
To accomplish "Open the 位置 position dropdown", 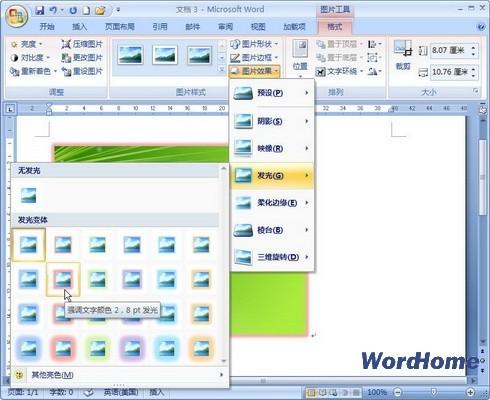I will click(x=300, y=59).
